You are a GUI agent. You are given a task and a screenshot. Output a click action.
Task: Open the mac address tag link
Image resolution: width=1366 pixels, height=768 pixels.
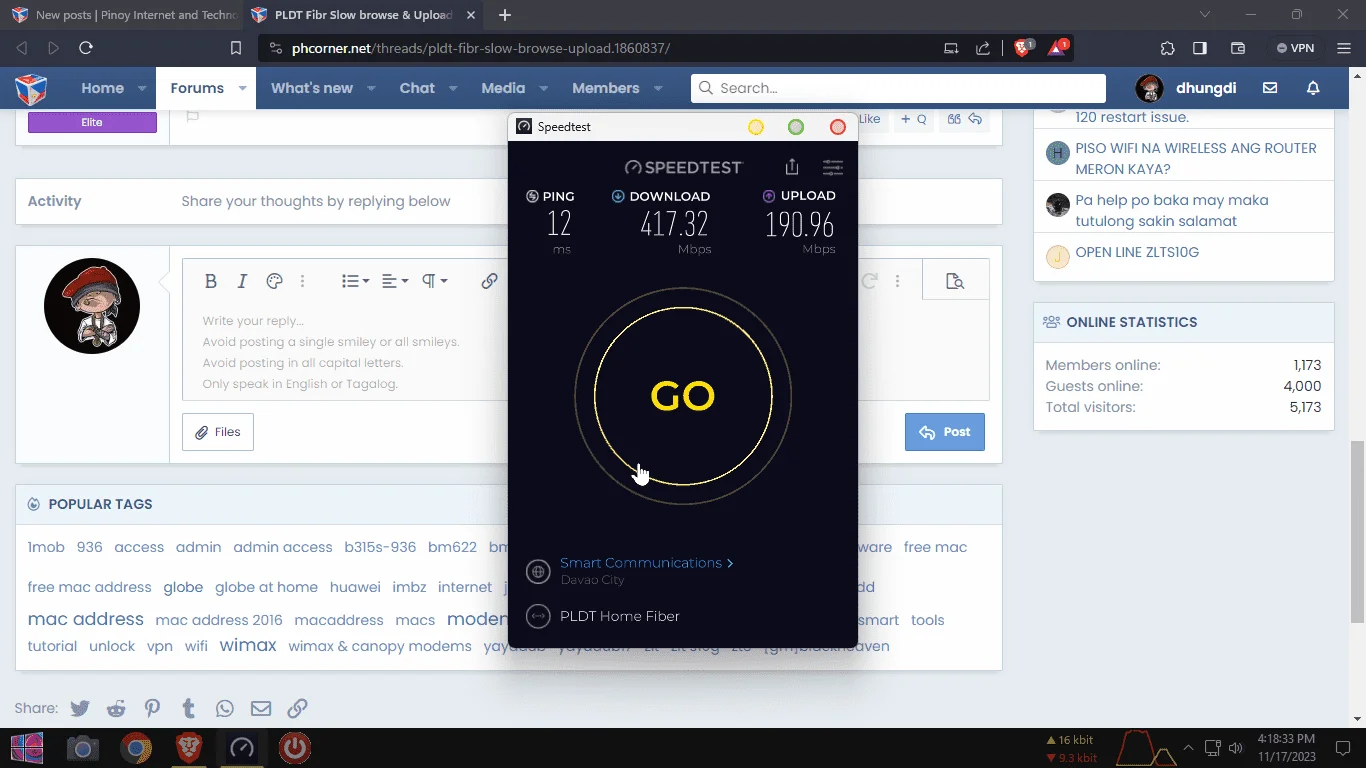(86, 619)
